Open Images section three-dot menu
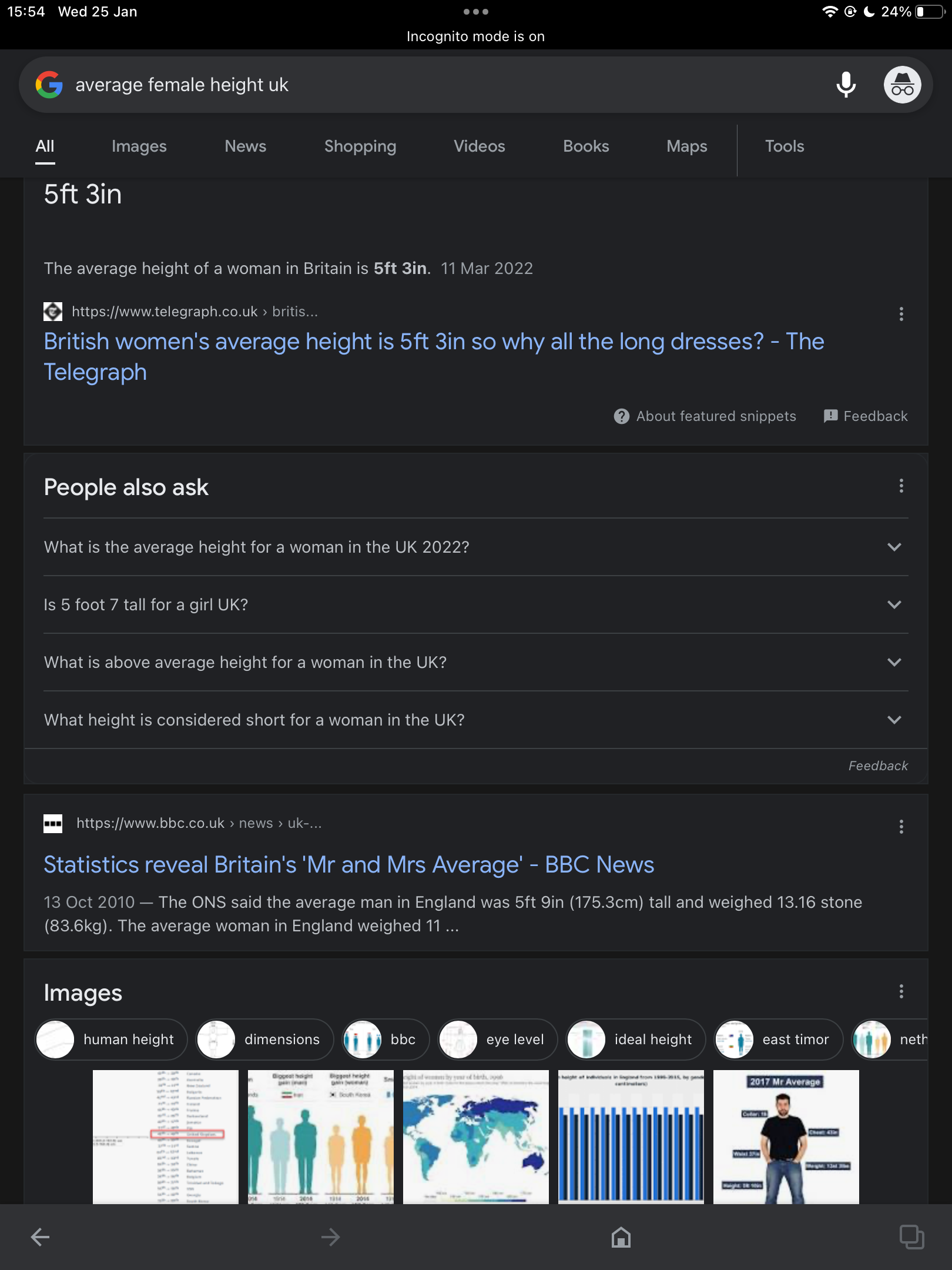Screen dimensions: 952x1270 click(x=901, y=991)
